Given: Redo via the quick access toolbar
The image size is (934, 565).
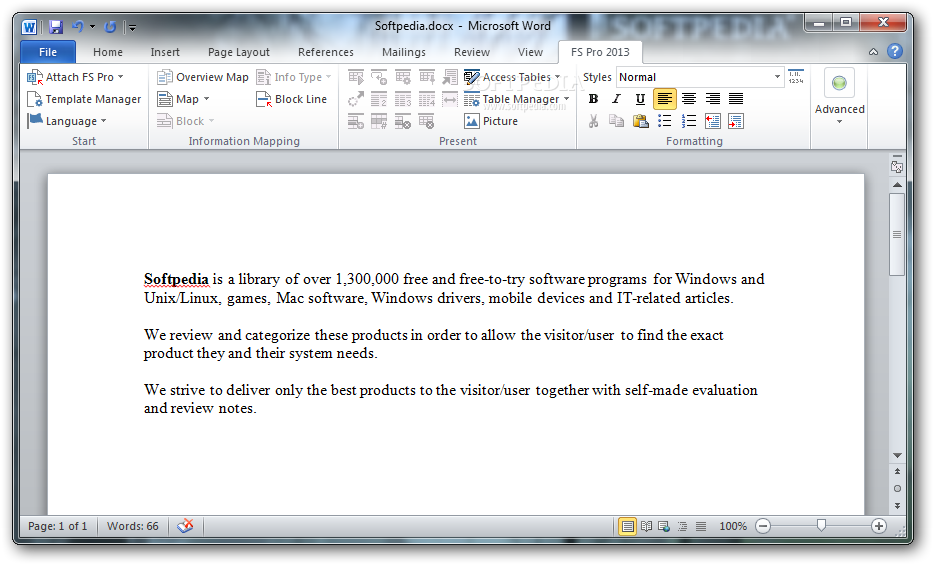Looking at the screenshot, I should pos(110,27).
